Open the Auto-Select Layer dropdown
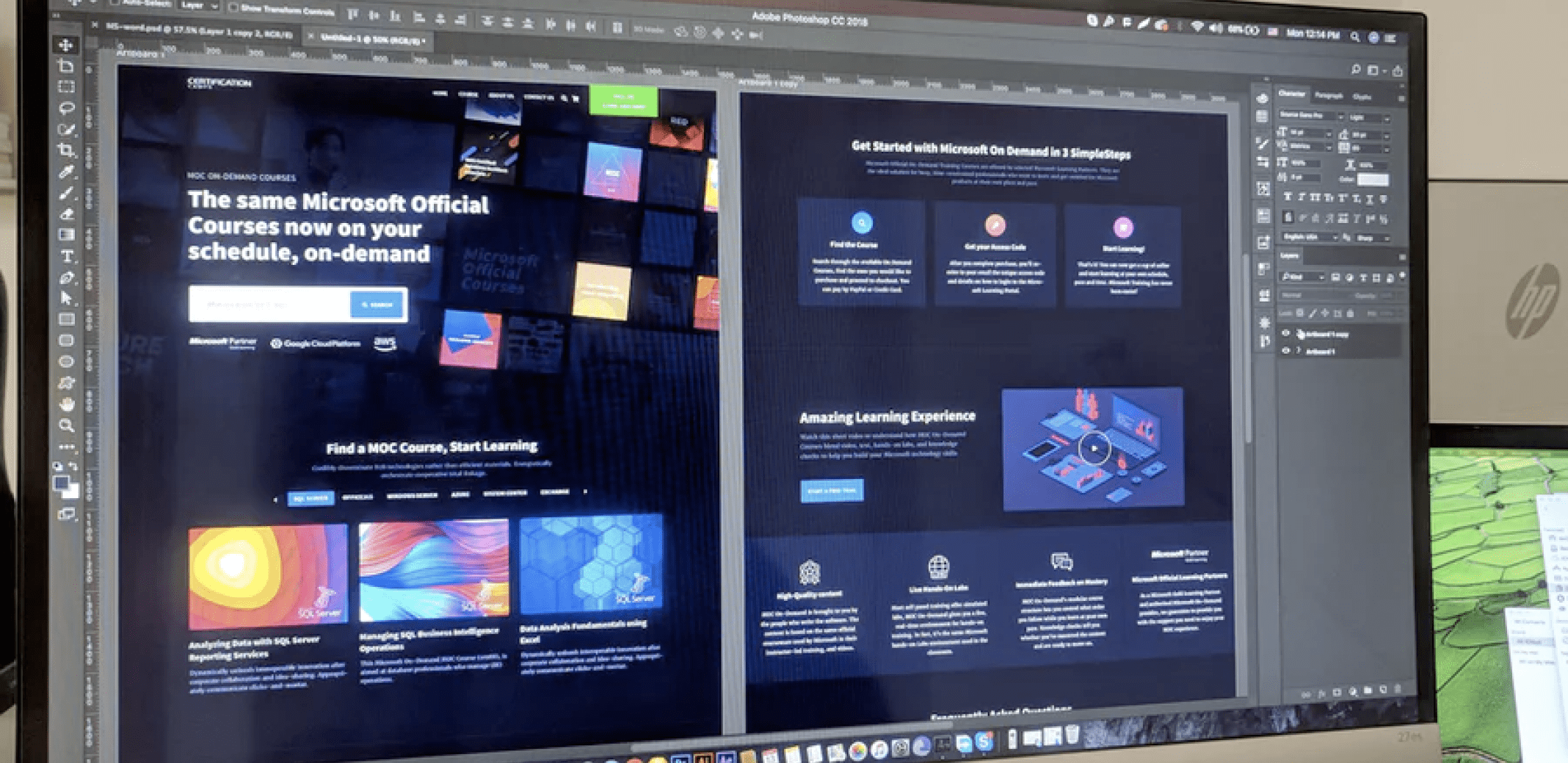1568x763 pixels. click(x=198, y=5)
